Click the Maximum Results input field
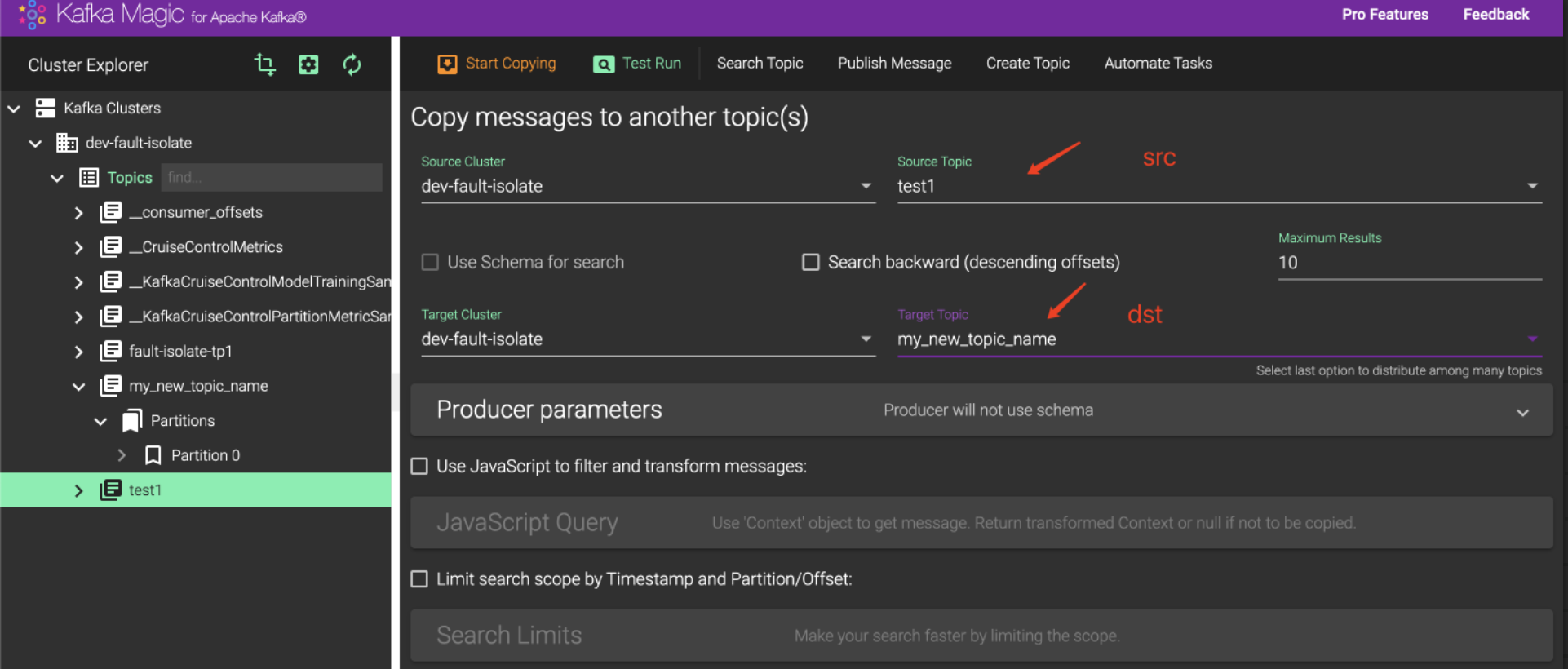Viewport: 1568px width, 669px height. 1410,263
